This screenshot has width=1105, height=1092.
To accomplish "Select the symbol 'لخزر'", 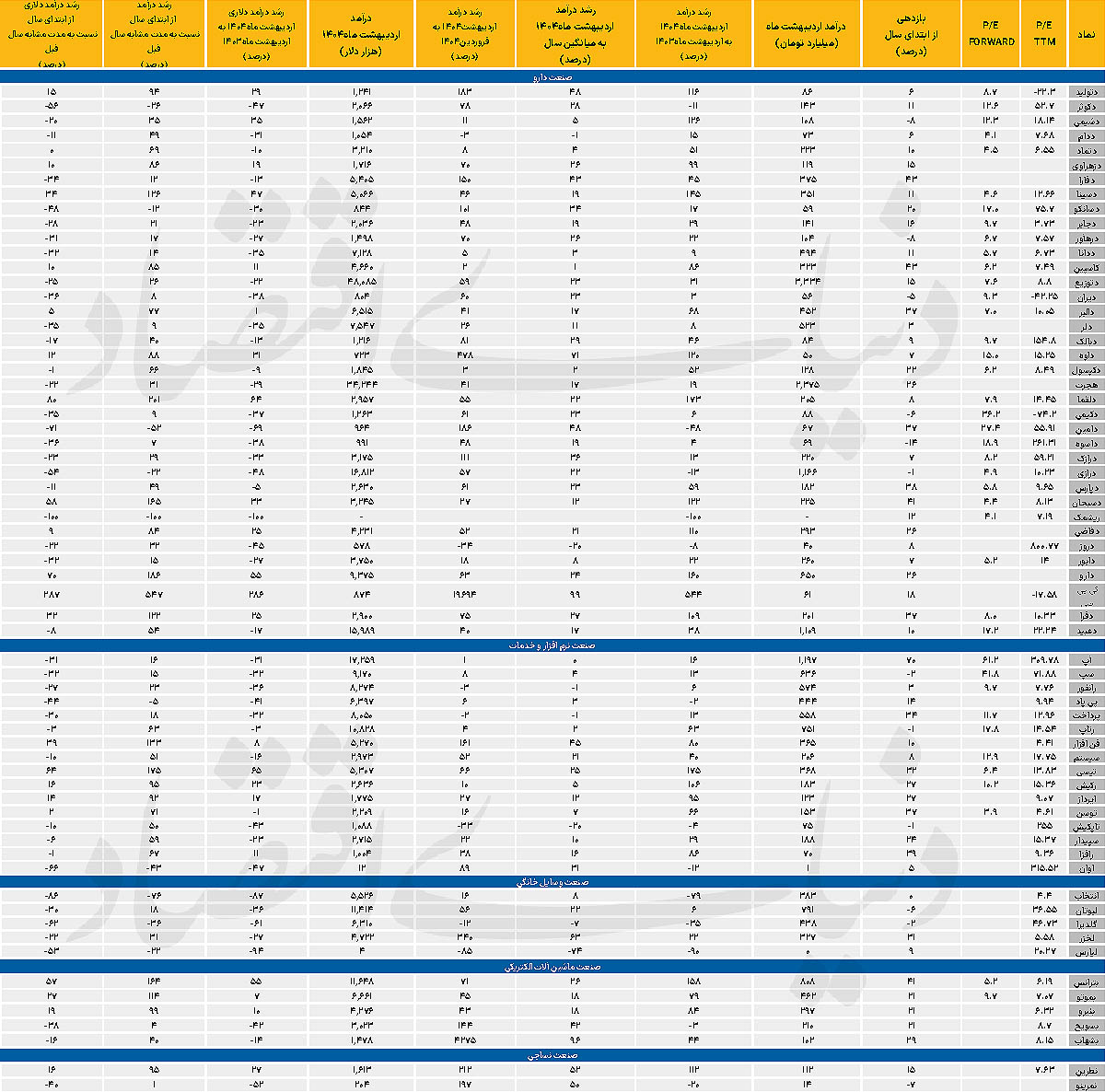I will [1086, 936].
